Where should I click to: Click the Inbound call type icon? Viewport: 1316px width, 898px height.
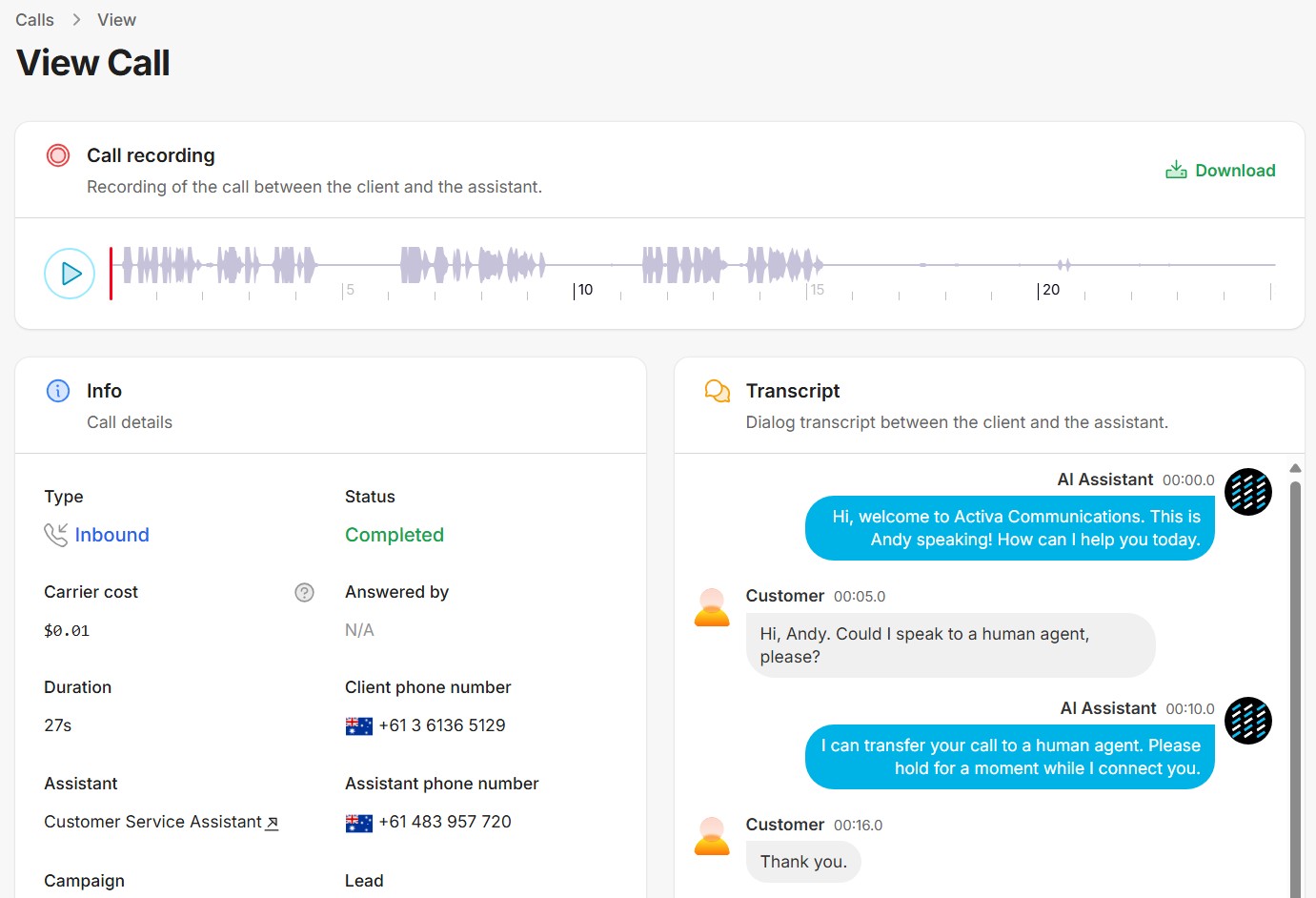(x=55, y=535)
